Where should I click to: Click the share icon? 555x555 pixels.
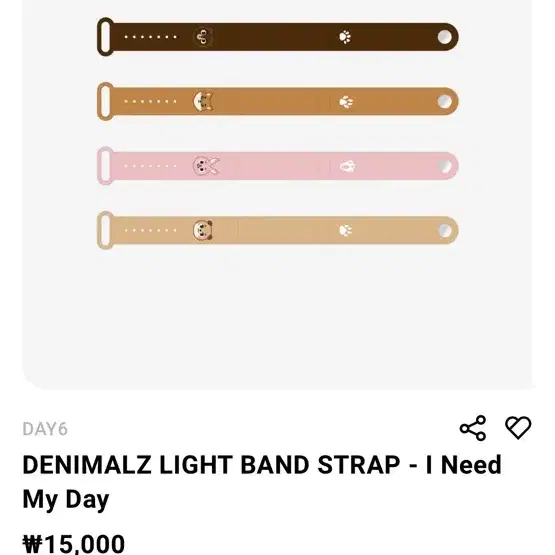coord(473,428)
